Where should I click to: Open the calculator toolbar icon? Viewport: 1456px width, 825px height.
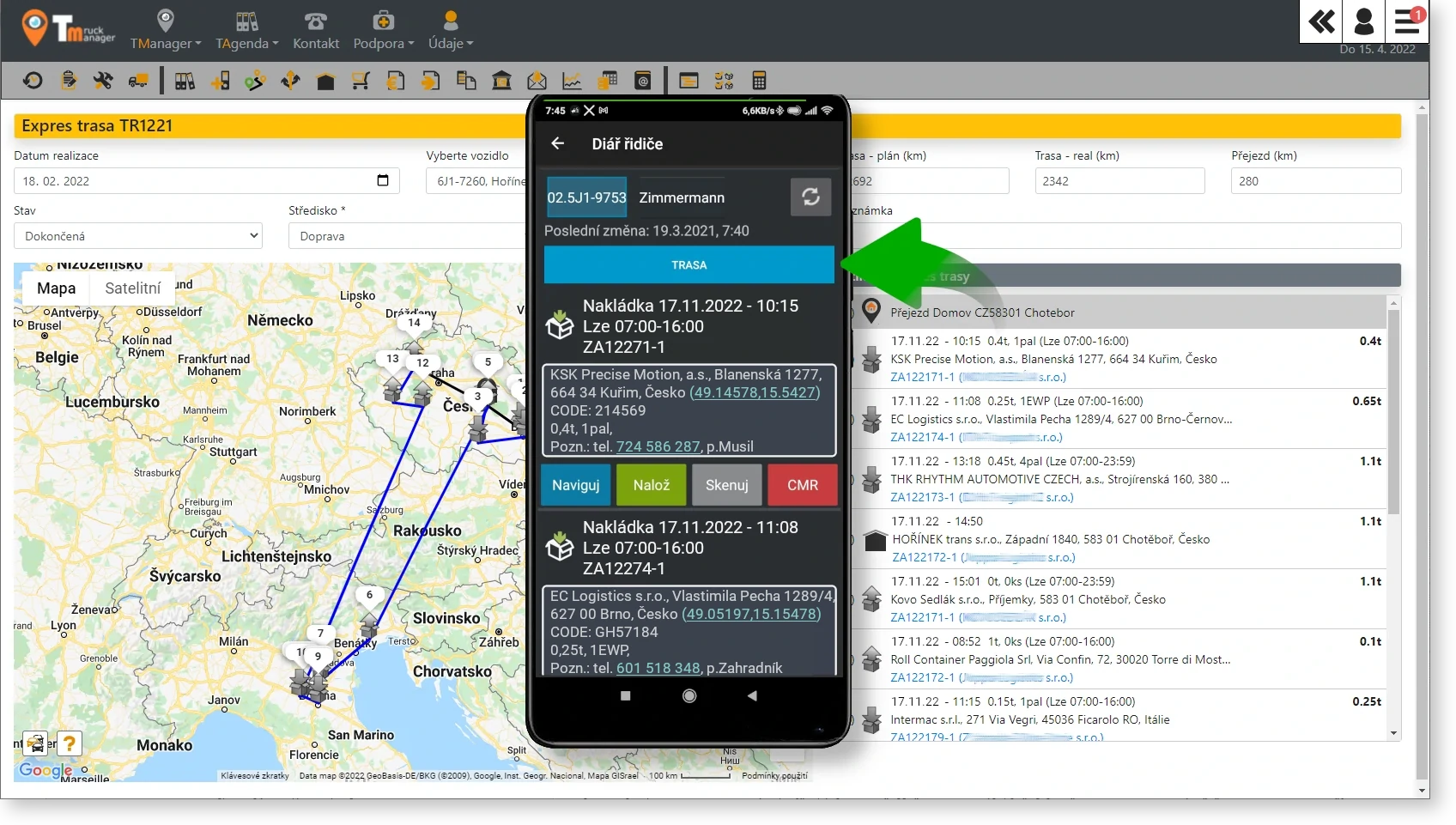[759, 81]
